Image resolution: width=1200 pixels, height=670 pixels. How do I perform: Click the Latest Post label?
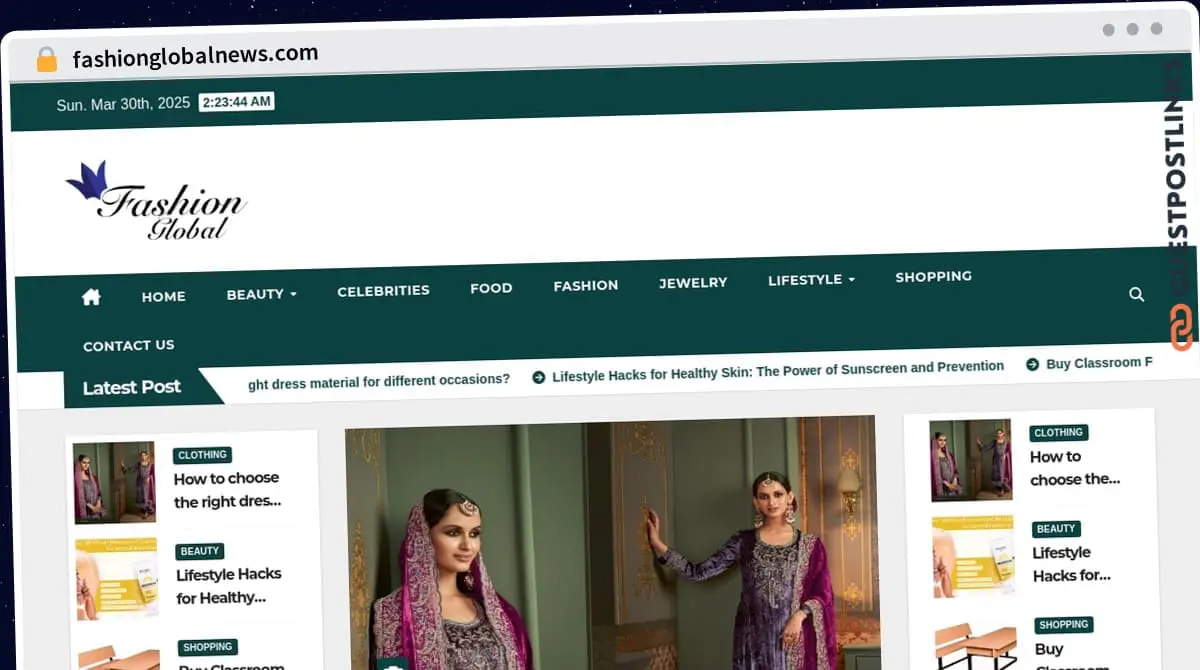pos(132,387)
